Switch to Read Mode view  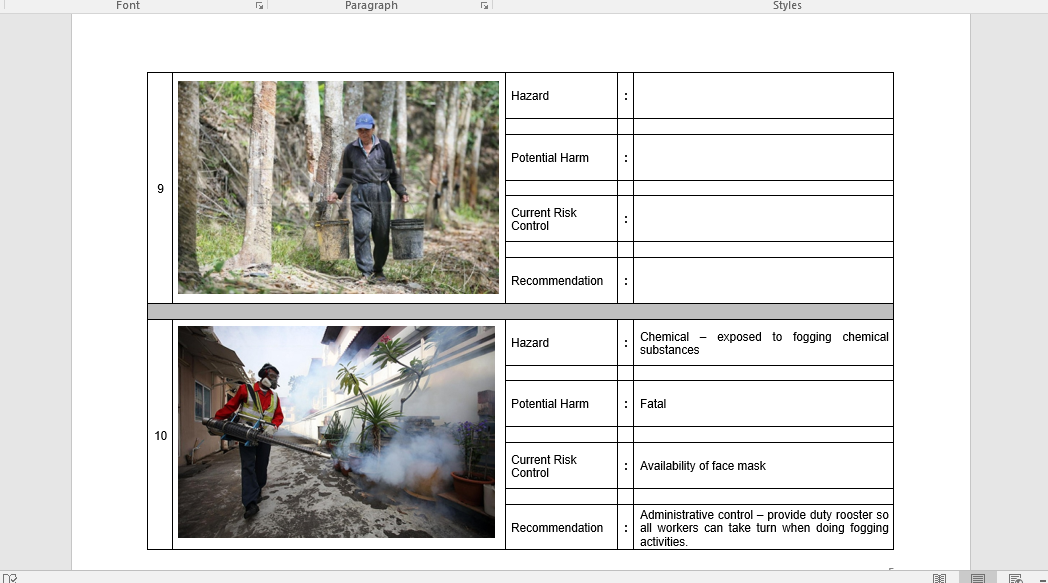[x=939, y=578]
